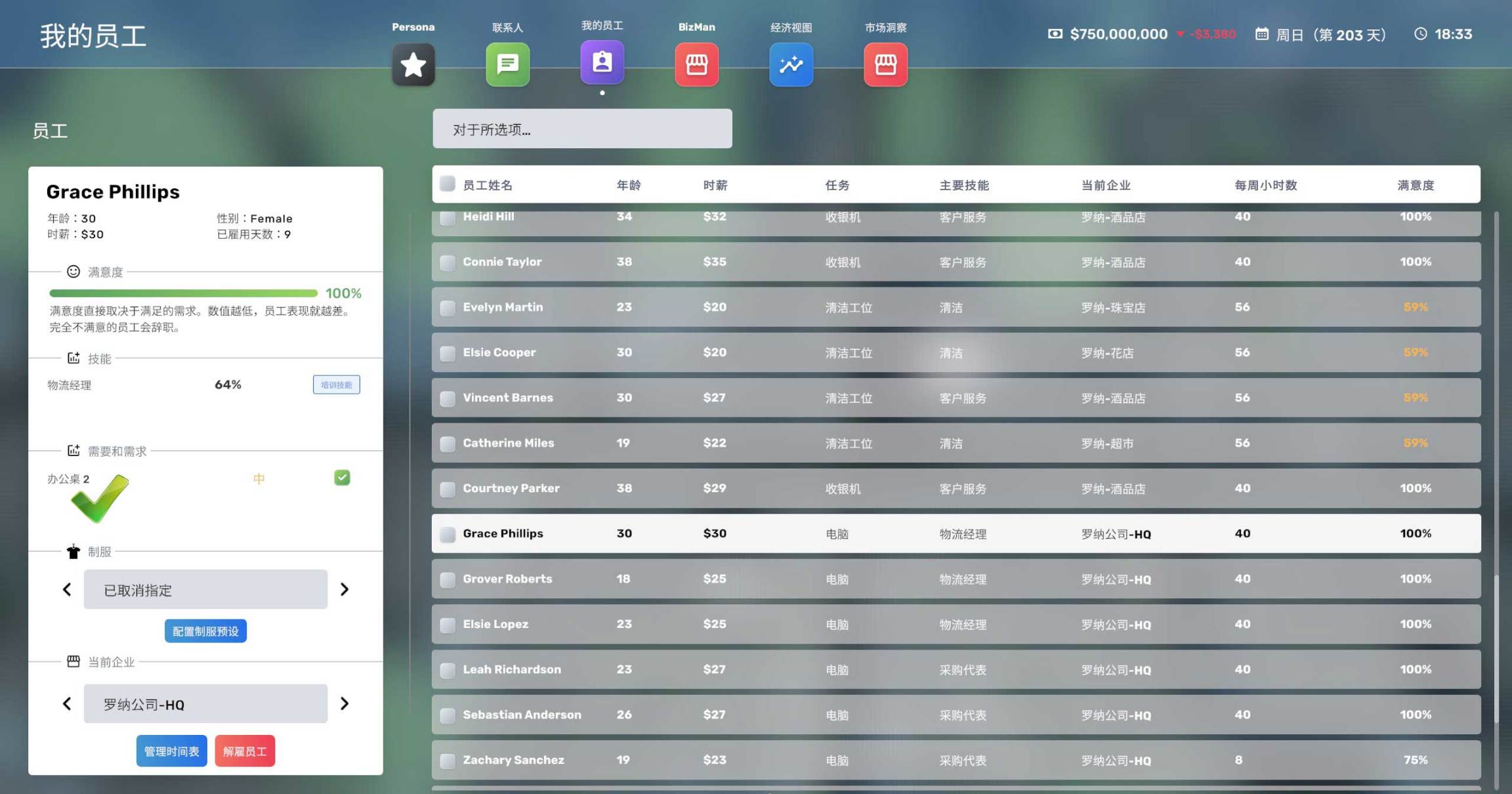Viewport: 1512px width, 794px height.
Task: Open the 联系人 chat icon
Action: coord(508,64)
